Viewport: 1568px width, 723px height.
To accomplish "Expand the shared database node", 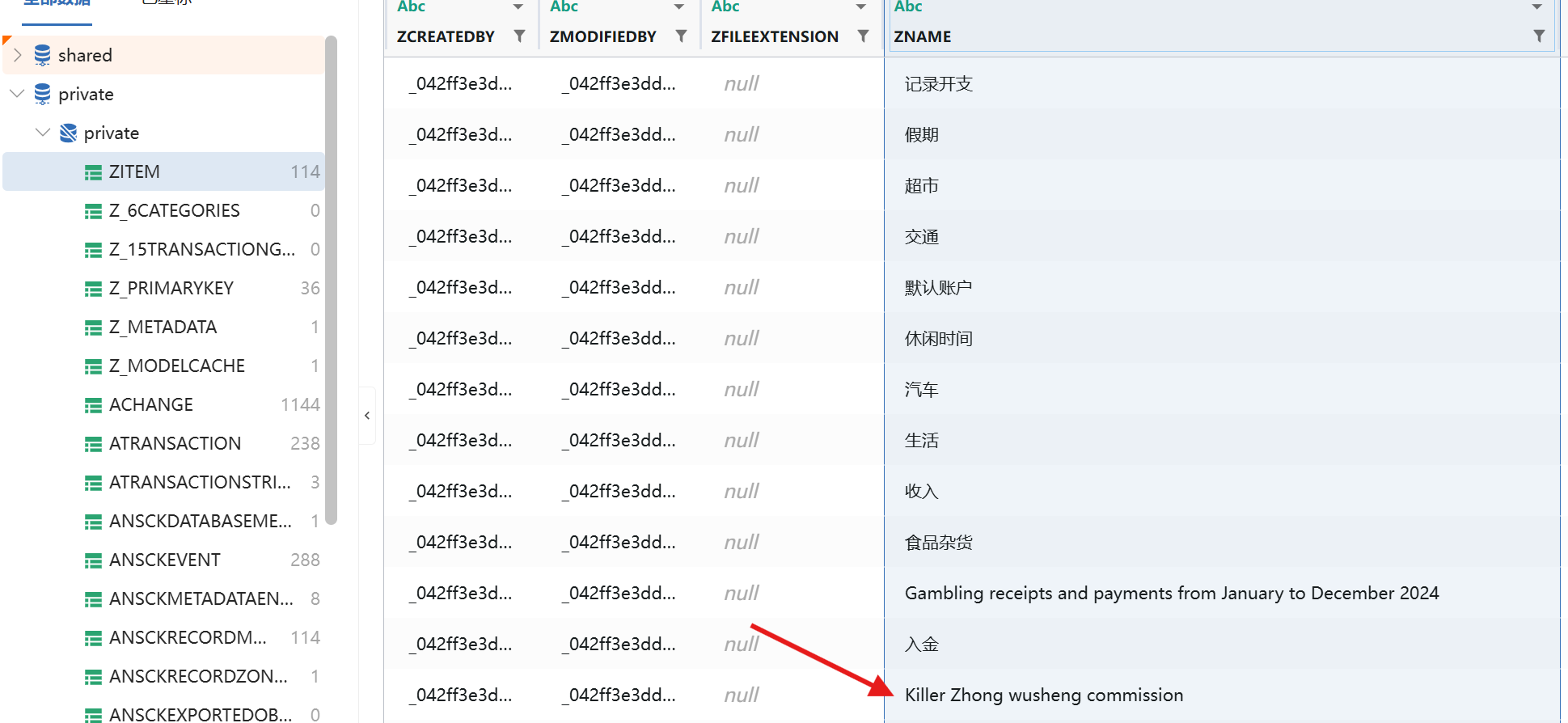I will click(x=18, y=55).
